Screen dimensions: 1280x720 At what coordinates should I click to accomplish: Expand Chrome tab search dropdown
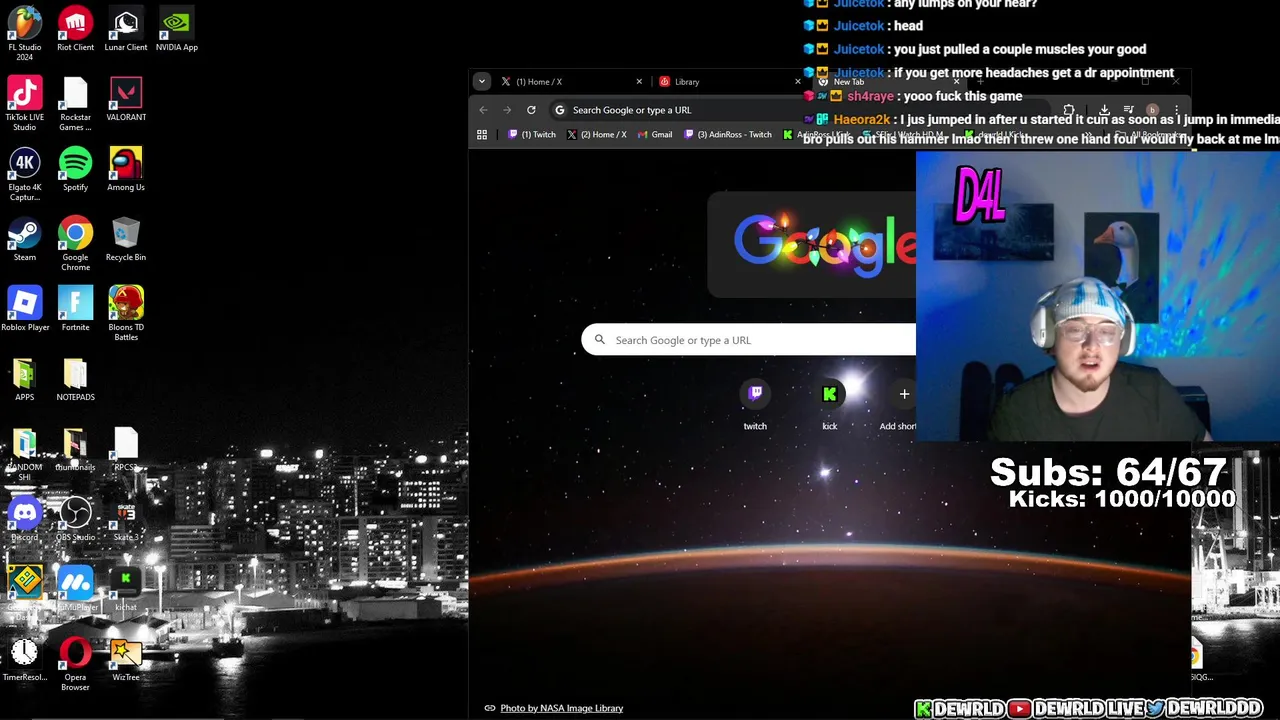482,82
